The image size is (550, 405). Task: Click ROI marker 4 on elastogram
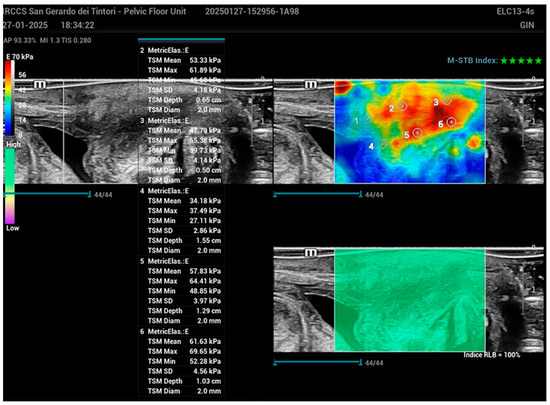coord(382,143)
